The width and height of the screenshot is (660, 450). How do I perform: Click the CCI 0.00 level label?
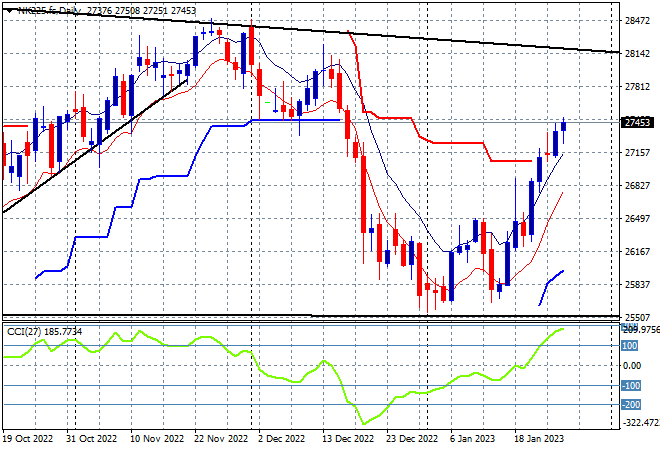pyautogui.click(x=632, y=365)
